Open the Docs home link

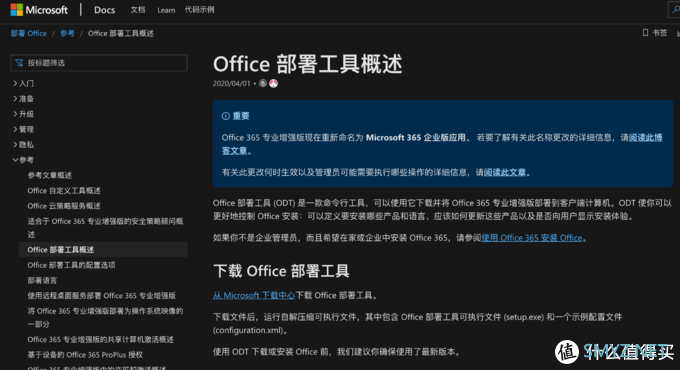[x=105, y=10]
